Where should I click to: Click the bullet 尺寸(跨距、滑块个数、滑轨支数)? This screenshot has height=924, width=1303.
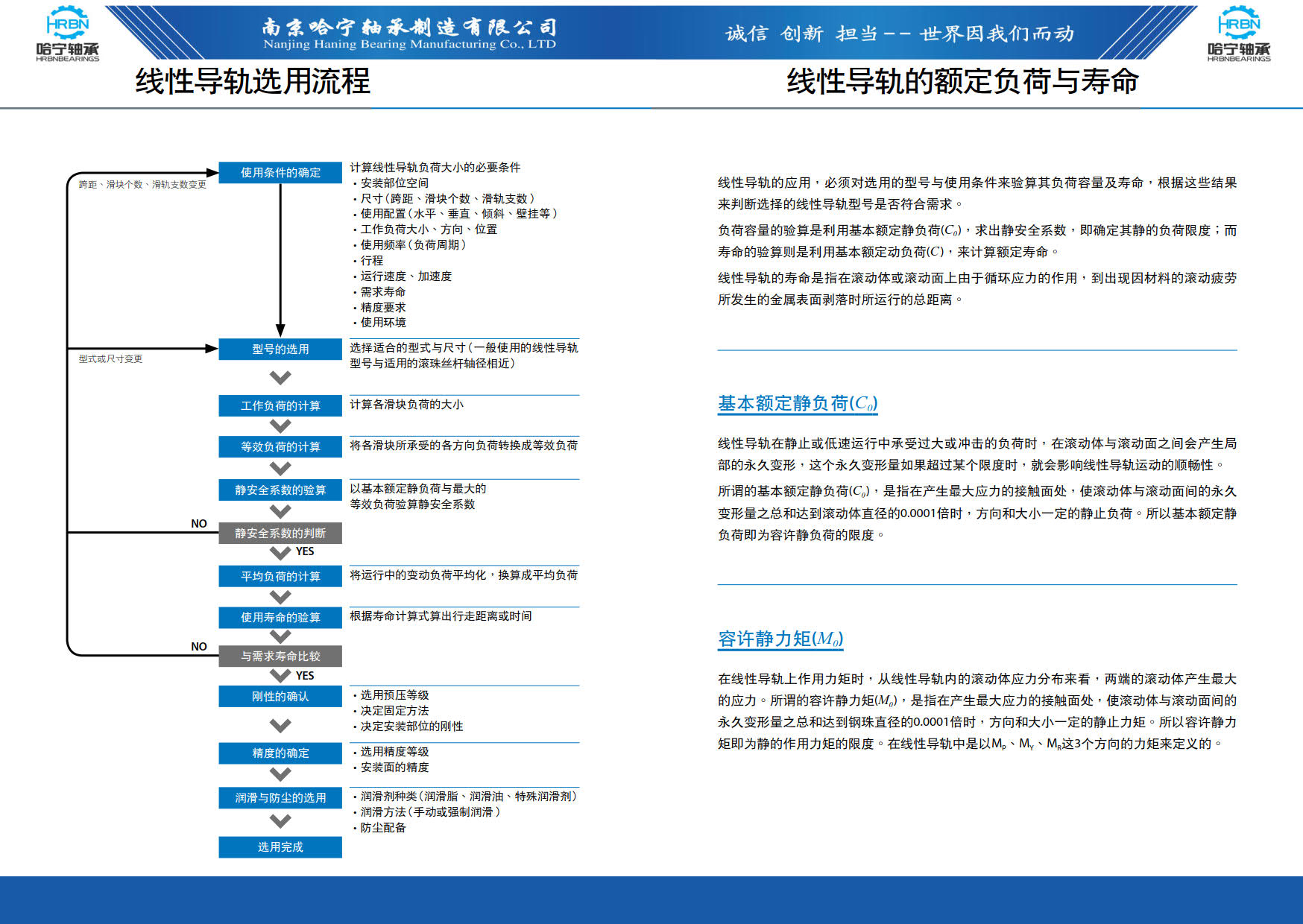click(x=444, y=198)
